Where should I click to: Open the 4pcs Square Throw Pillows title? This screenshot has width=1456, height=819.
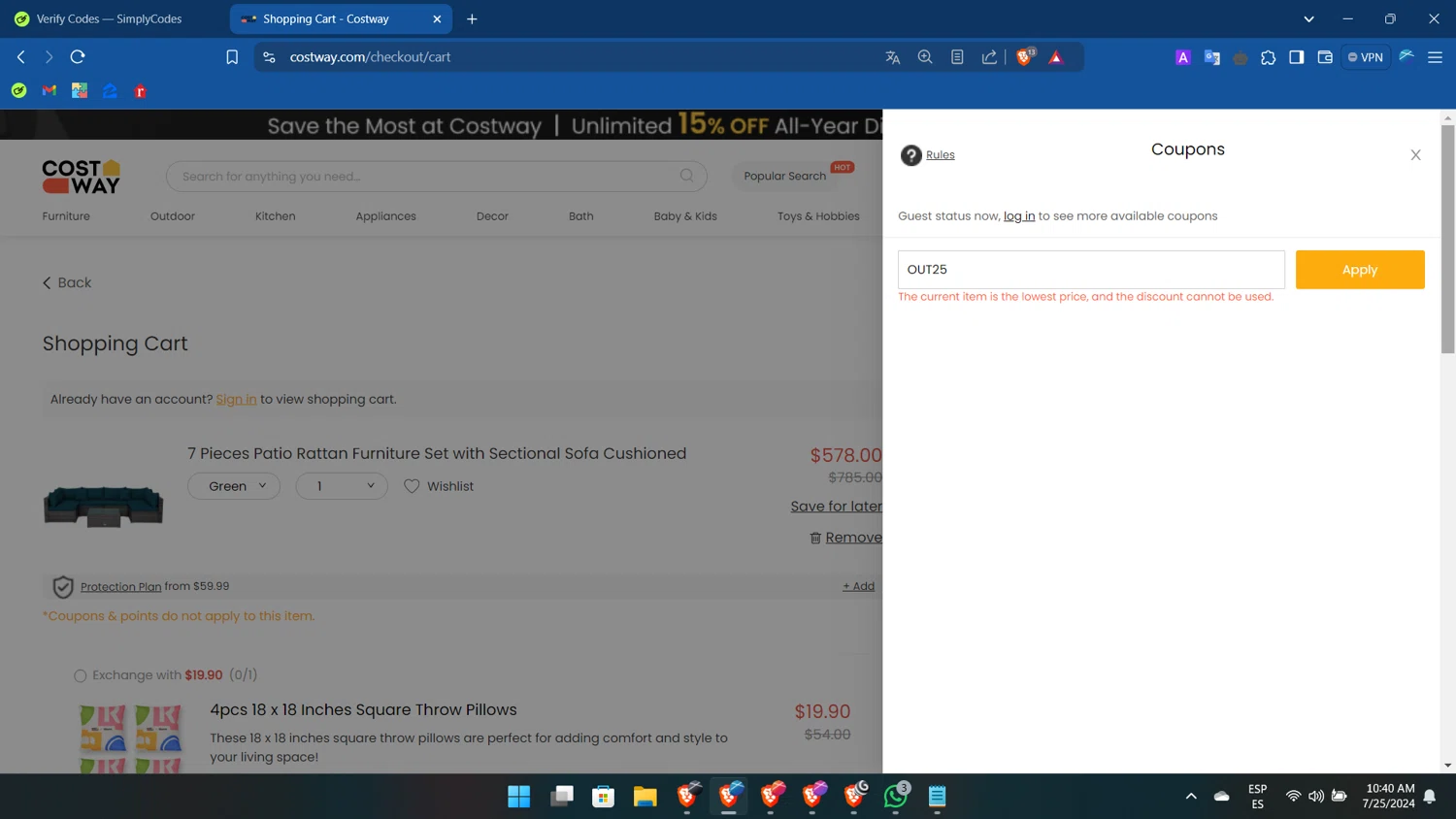(363, 709)
